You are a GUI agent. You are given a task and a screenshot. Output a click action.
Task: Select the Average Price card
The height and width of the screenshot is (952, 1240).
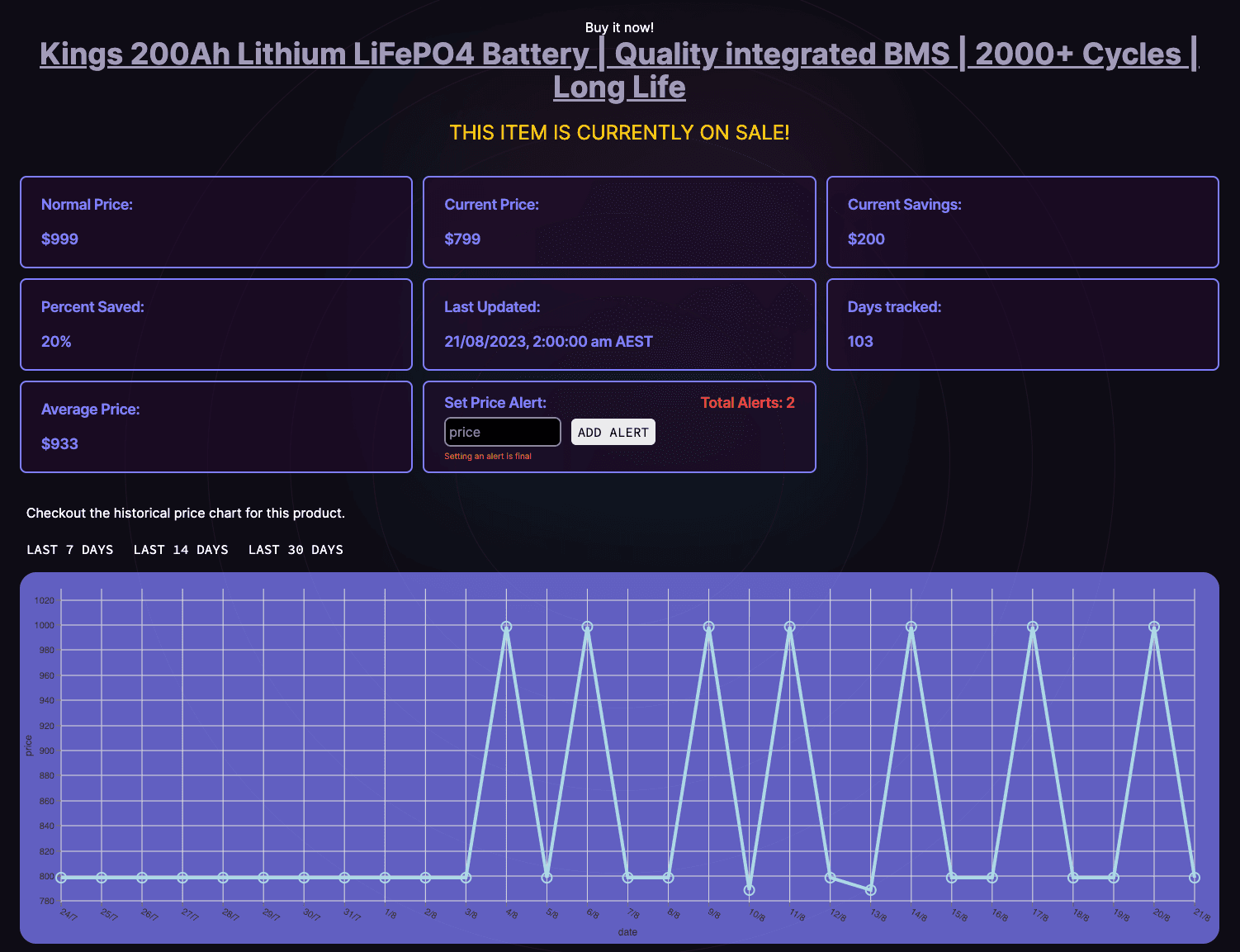click(215, 427)
